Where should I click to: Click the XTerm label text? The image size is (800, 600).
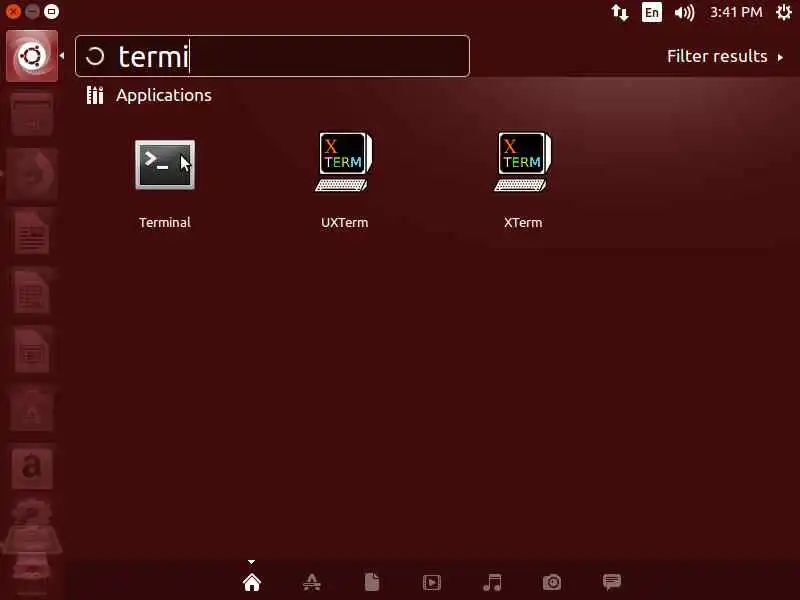pyautogui.click(x=523, y=222)
